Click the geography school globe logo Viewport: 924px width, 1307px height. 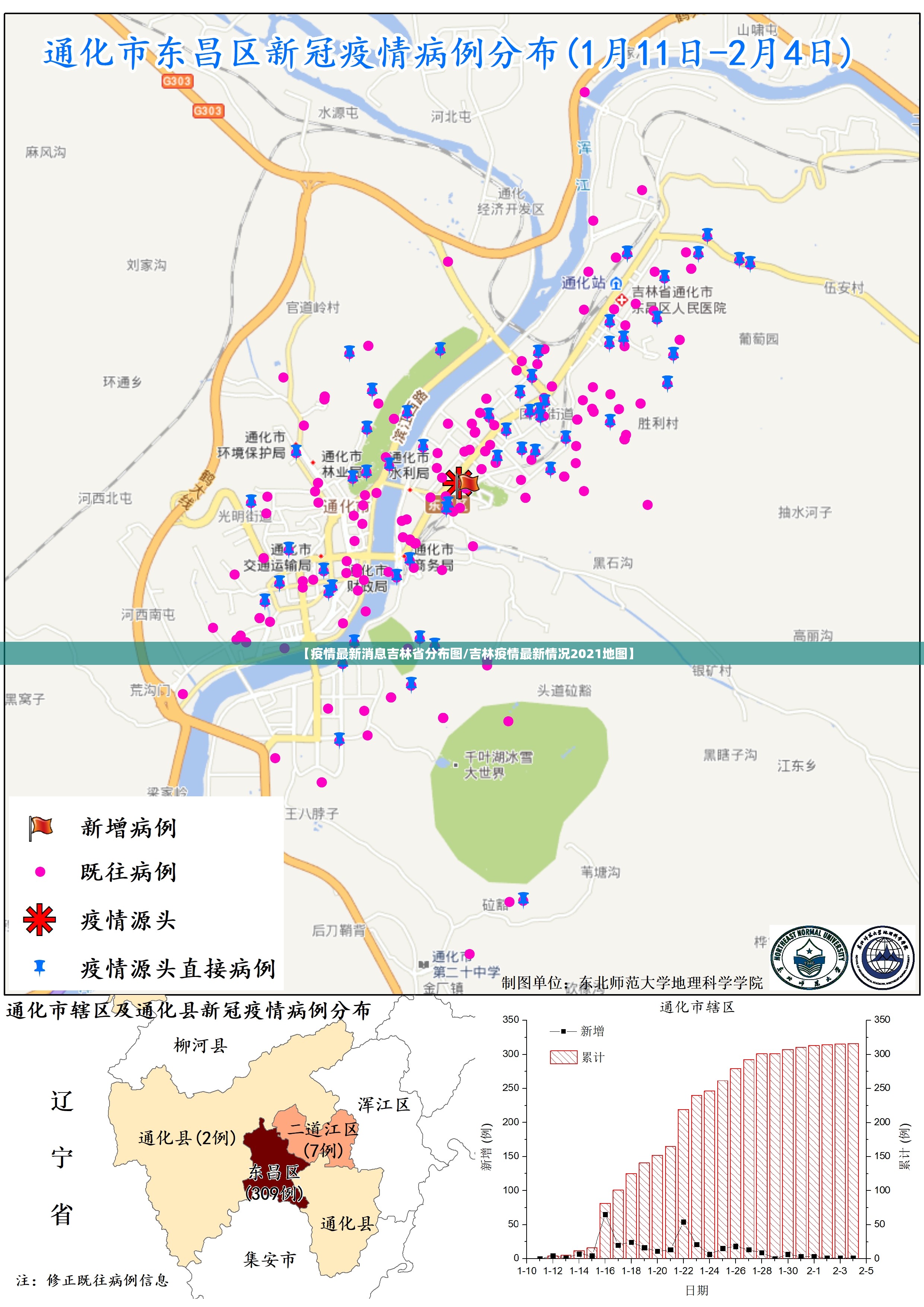click(882, 958)
